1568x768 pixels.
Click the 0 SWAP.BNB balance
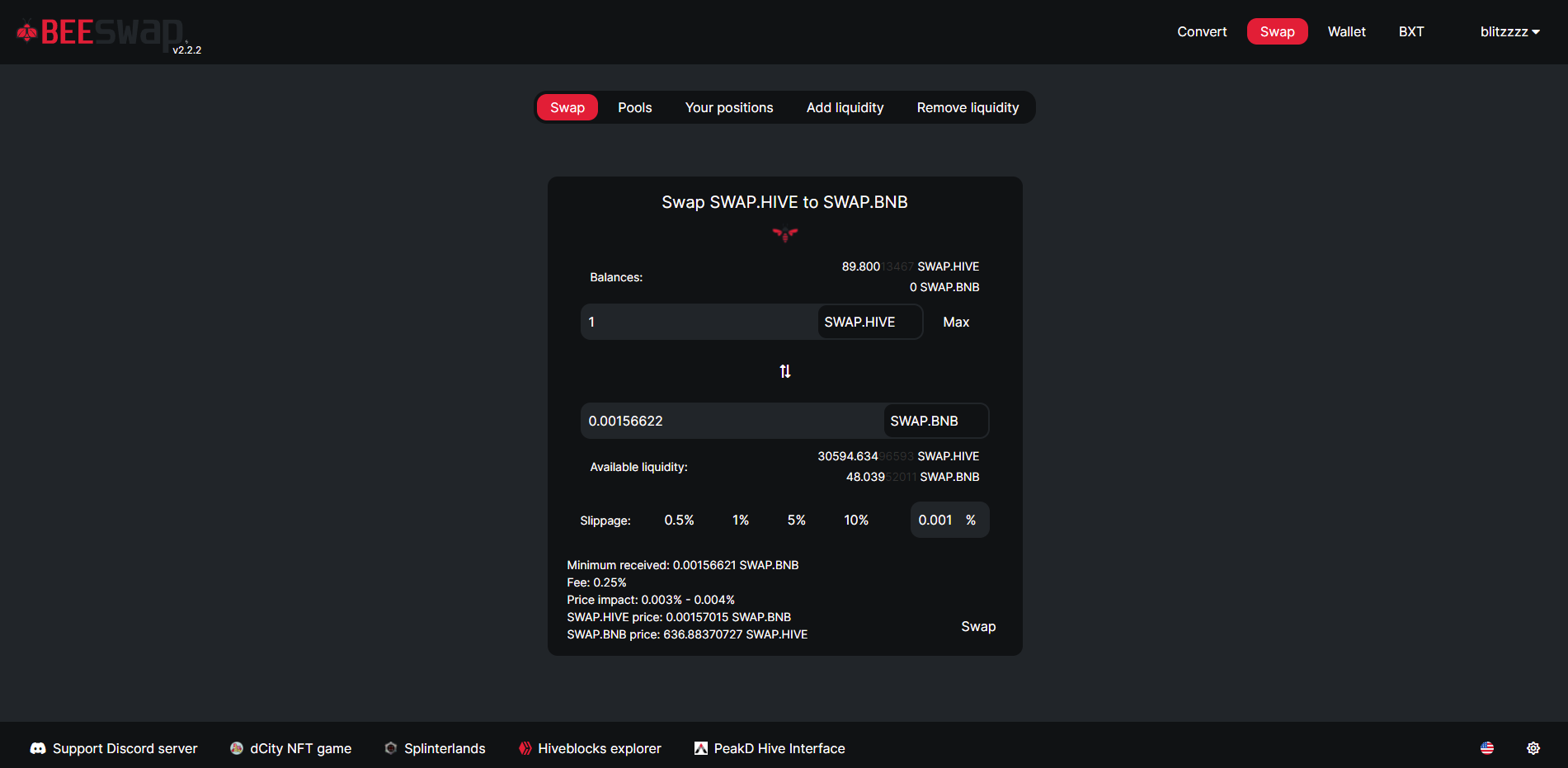pyautogui.click(x=944, y=287)
